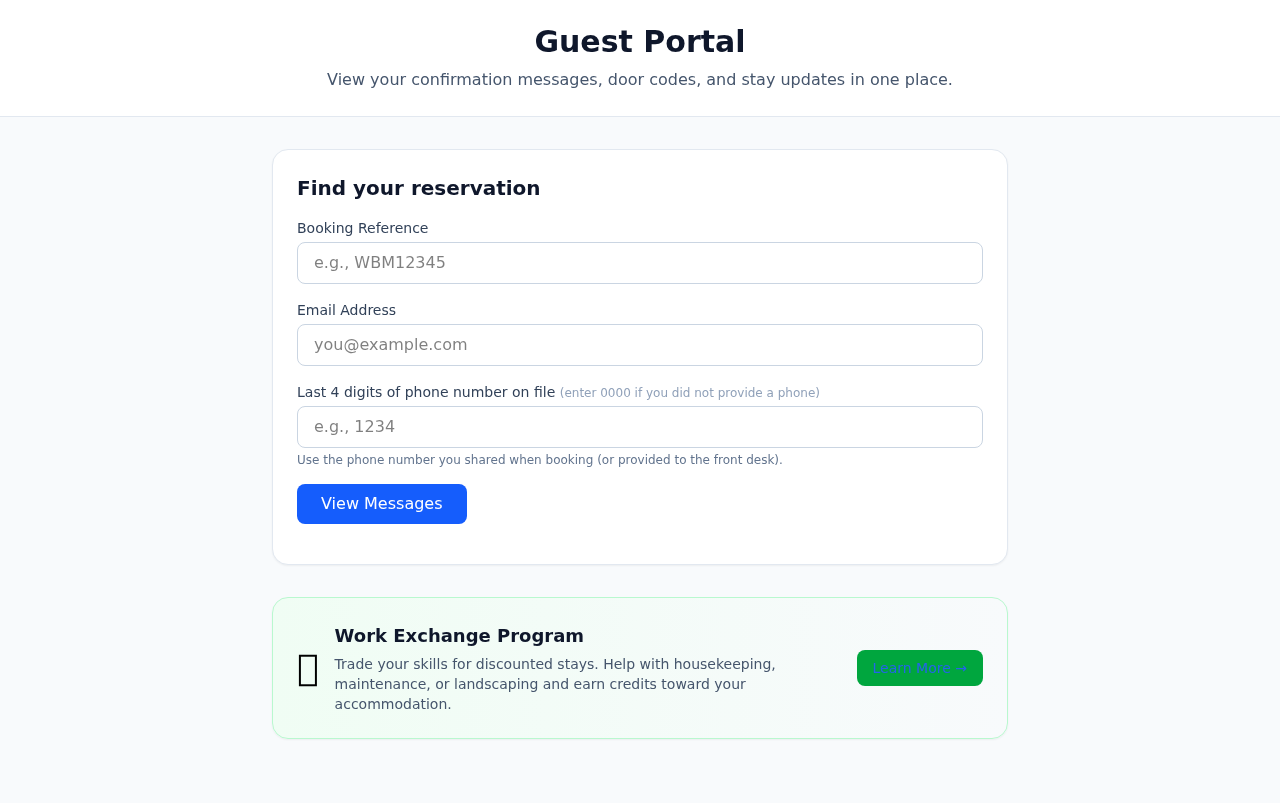The image size is (1280, 803).
Task: Click the arrow icon inside Learn More
Action: (x=959, y=668)
